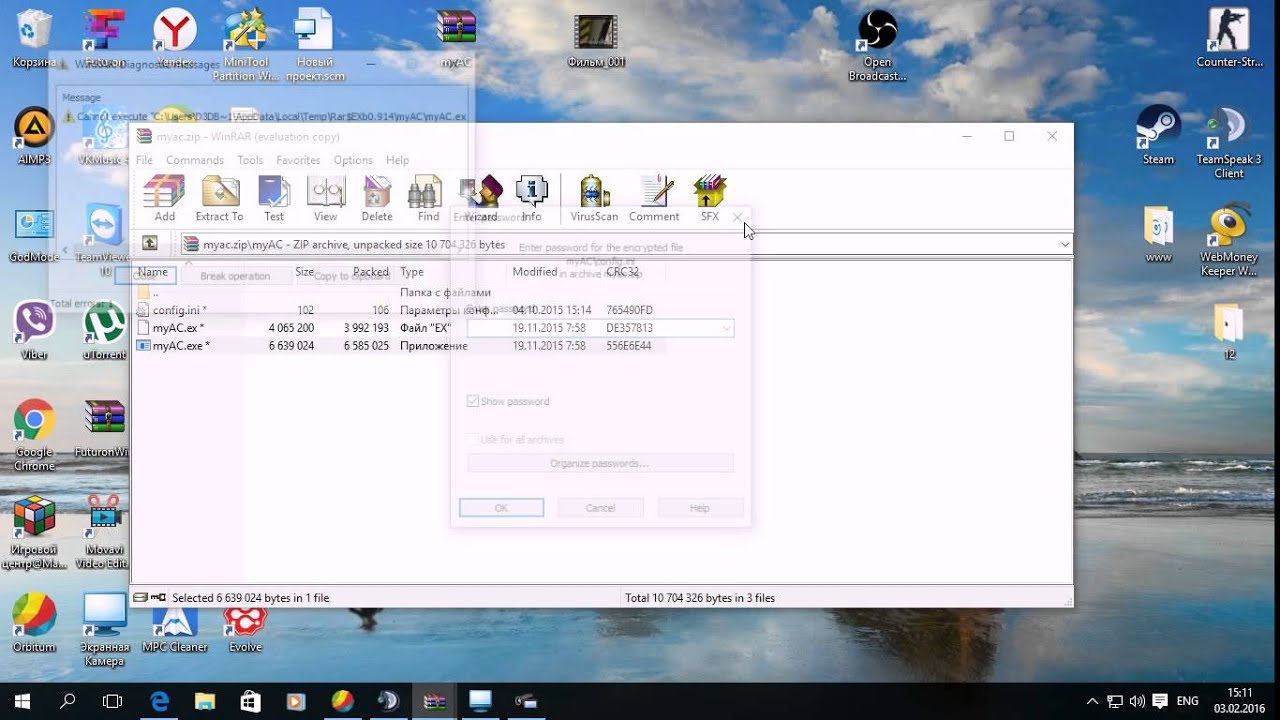Select the TeamSpeak 3 Client icon
Screen dimensions: 1280x720
point(1229,142)
